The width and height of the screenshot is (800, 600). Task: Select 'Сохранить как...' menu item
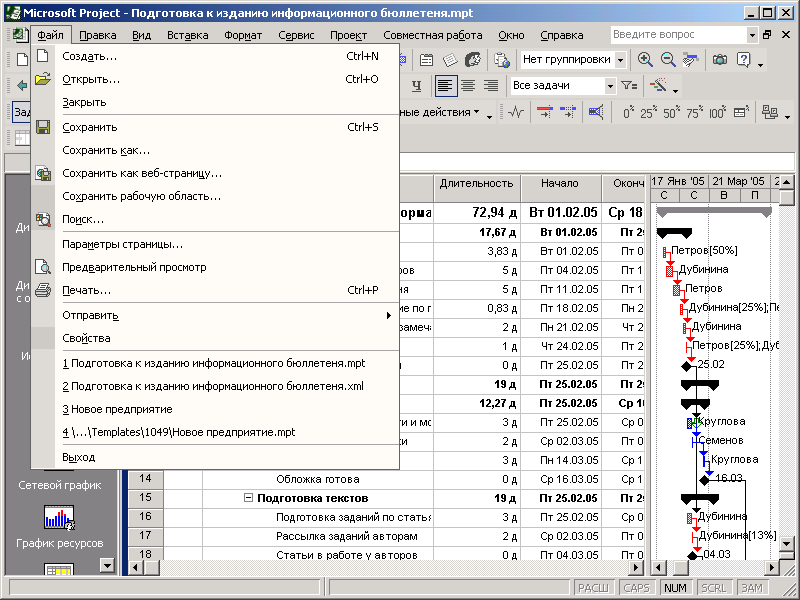pyautogui.click(x=215, y=150)
